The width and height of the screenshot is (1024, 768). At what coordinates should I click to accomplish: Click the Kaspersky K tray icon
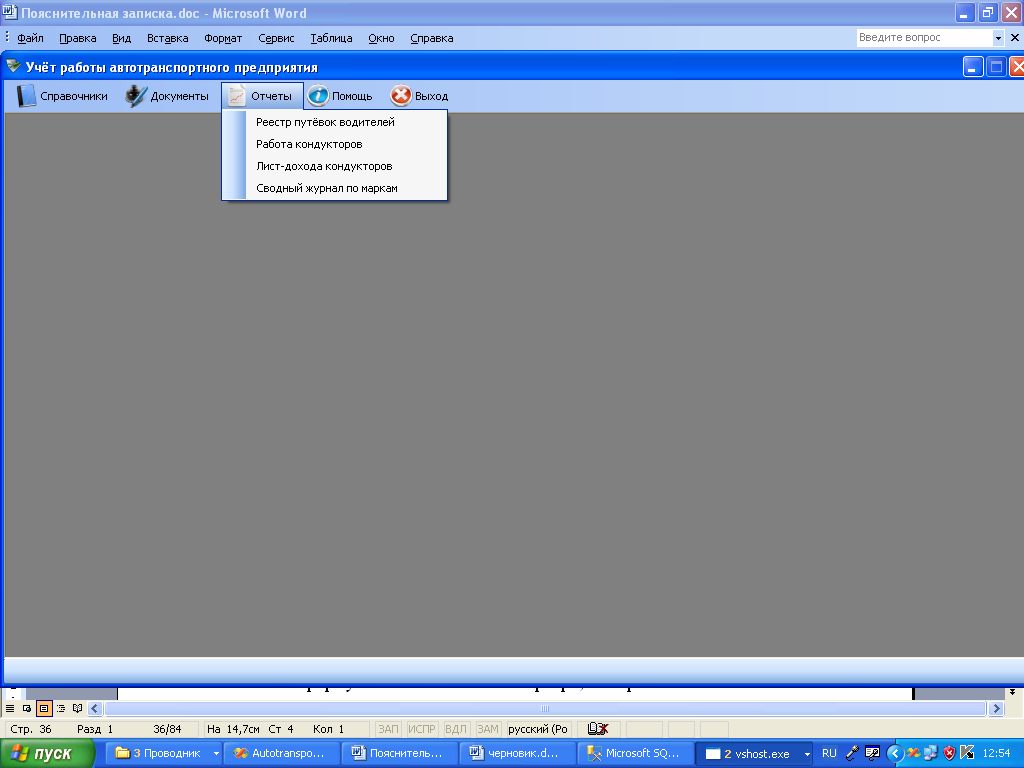967,753
